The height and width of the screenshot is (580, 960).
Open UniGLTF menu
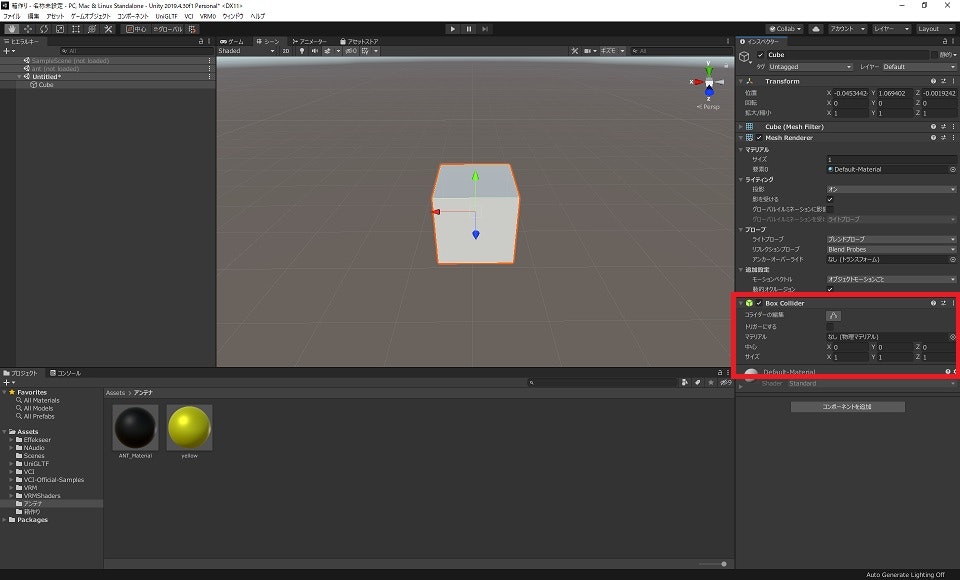pyautogui.click(x=166, y=17)
